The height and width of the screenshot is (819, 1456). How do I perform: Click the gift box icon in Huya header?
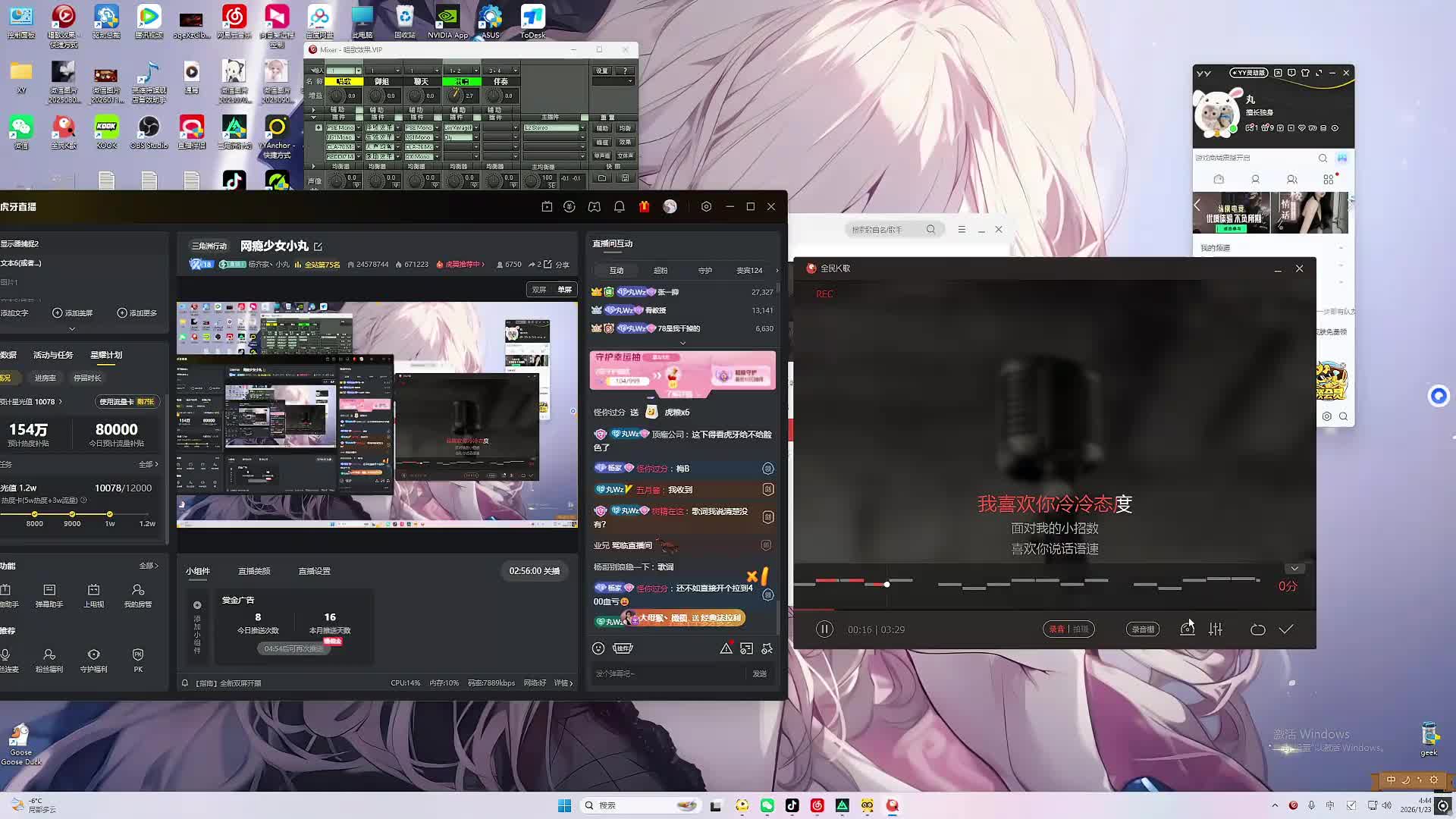(x=644, y=206)
